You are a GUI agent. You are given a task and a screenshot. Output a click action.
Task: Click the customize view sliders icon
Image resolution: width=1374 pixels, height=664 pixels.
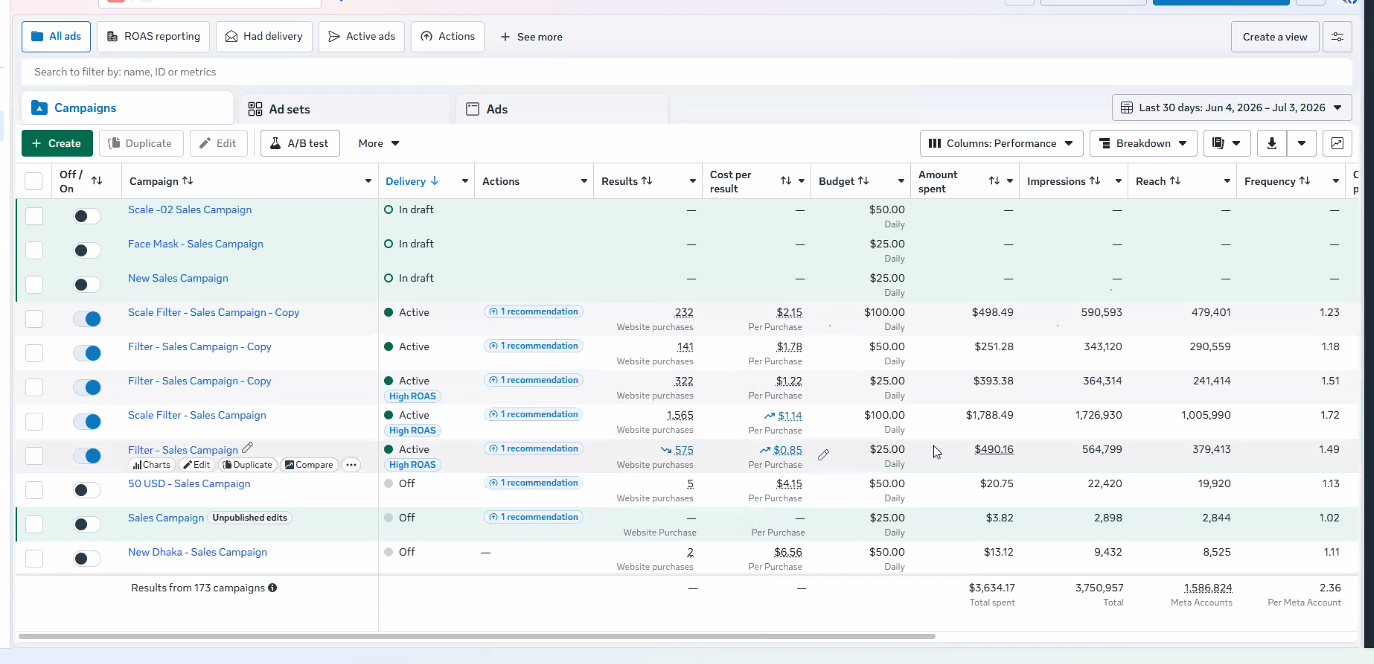[1337, 37]
